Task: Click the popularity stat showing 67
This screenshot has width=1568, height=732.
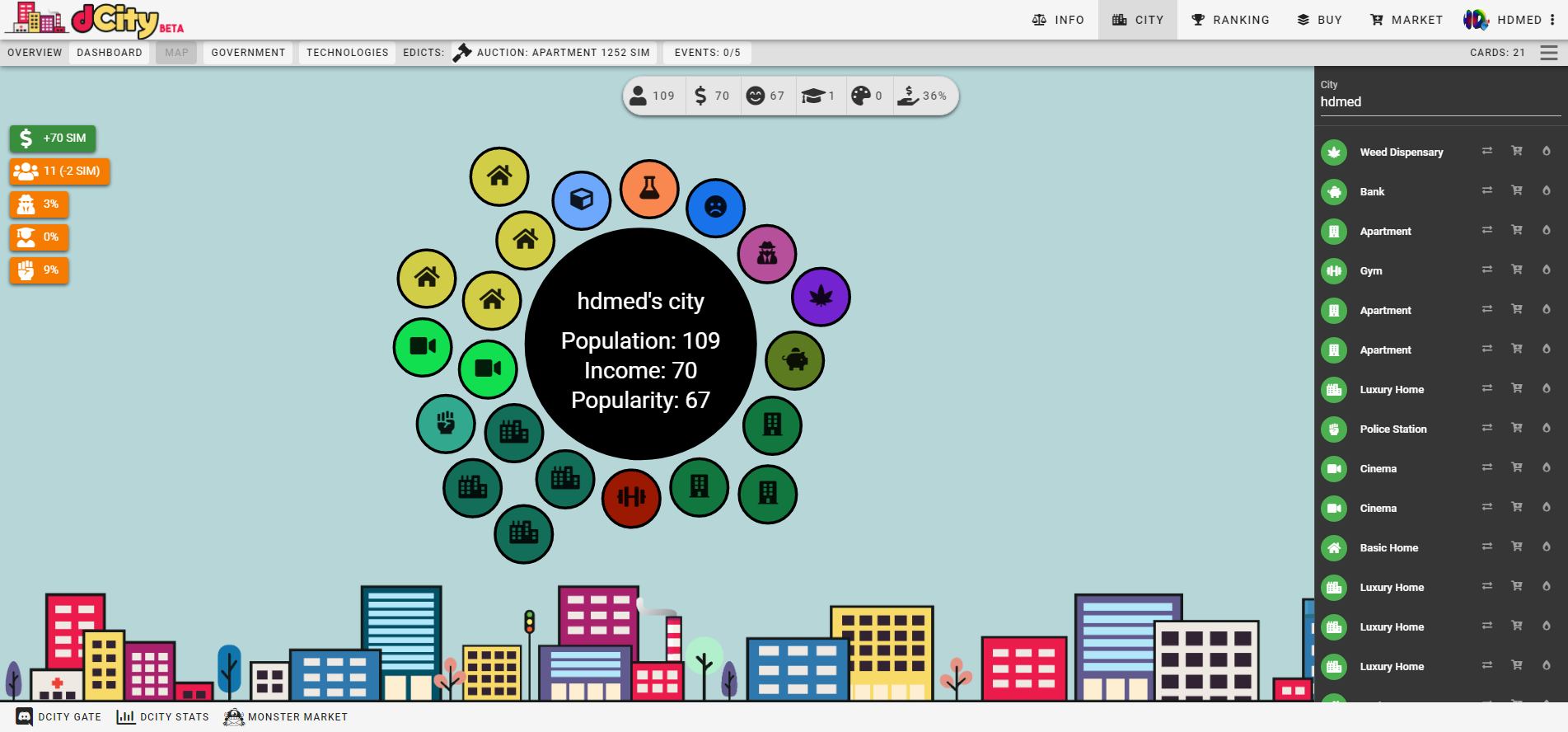Action: [x=765, y=96]
